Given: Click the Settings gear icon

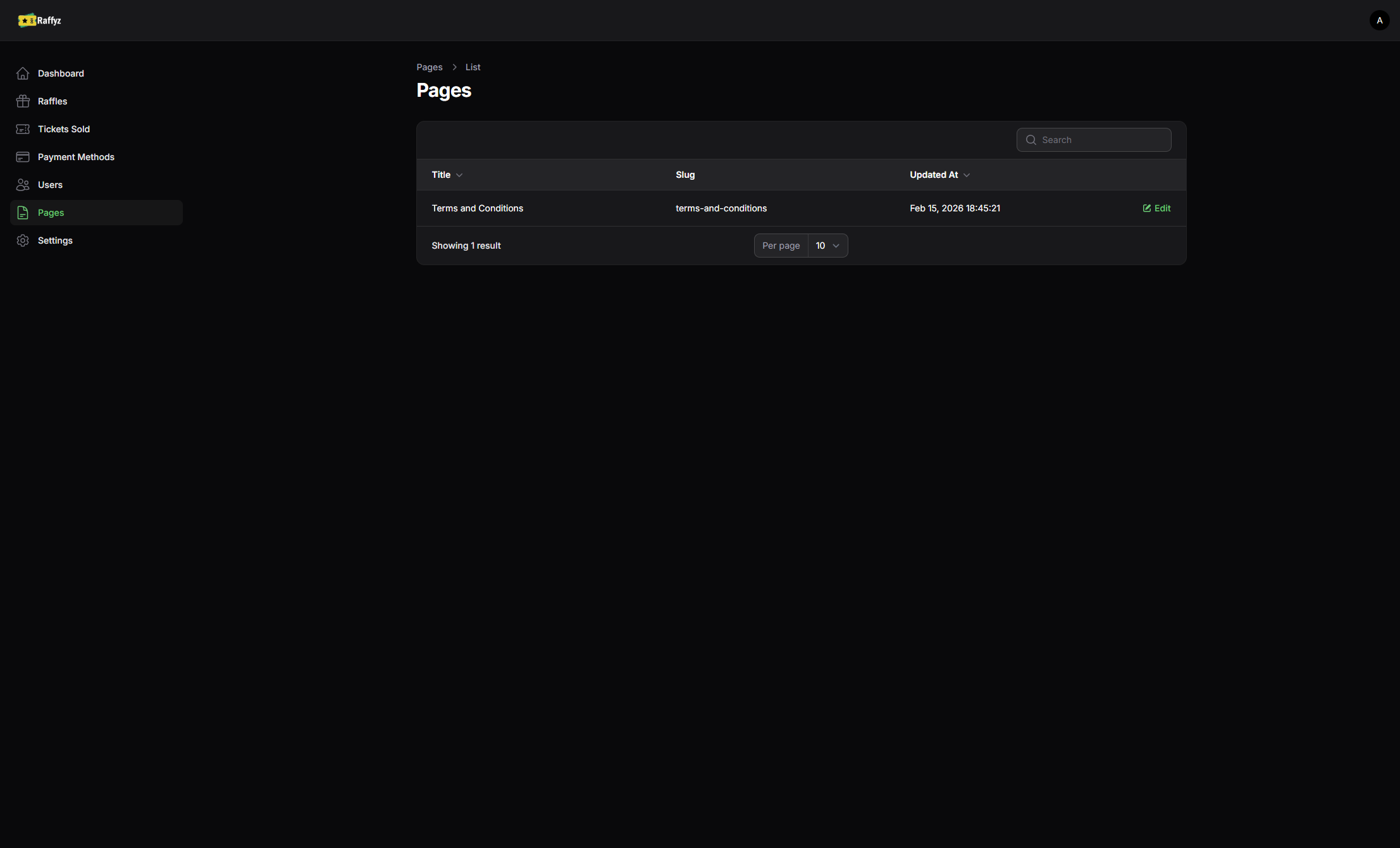Looking at the screenshot, I should [x=23, y=240].
